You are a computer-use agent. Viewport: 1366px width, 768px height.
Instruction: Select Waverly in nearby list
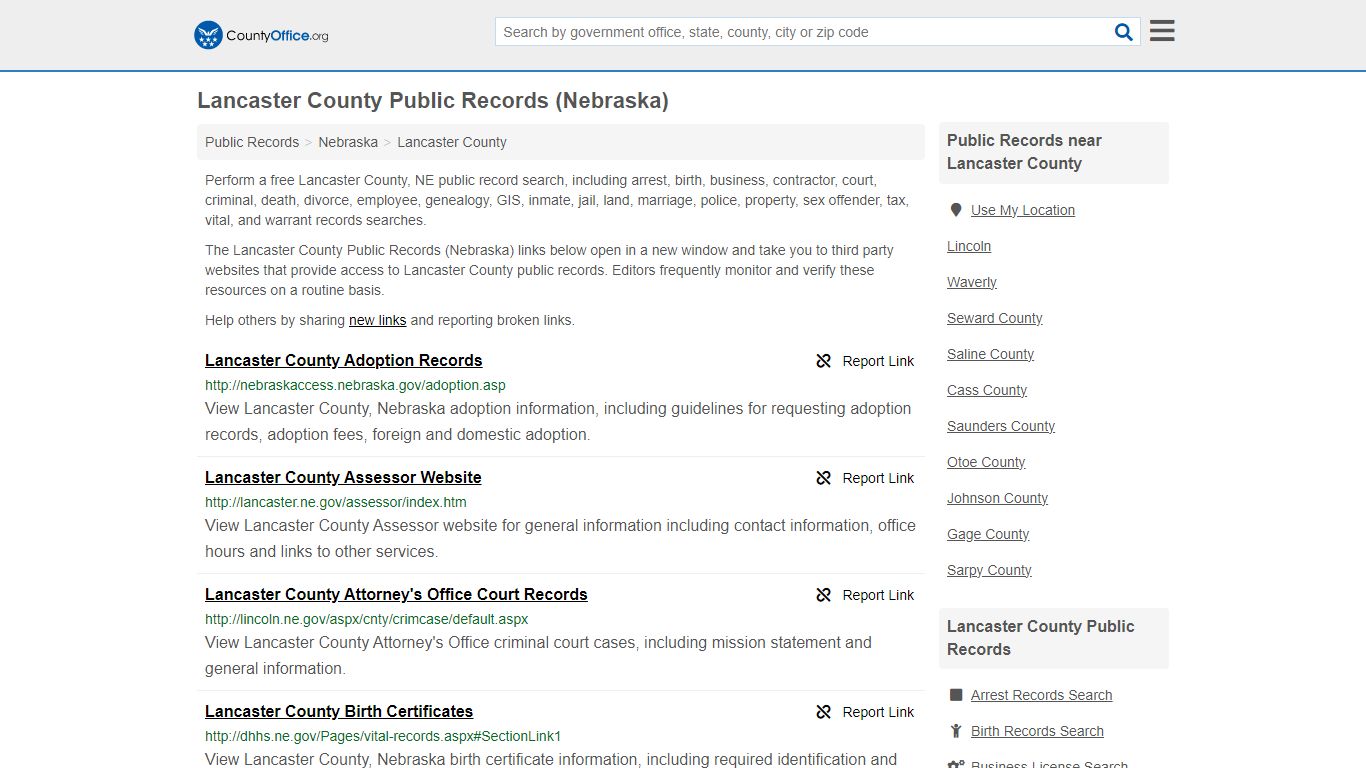pos(972,282)
